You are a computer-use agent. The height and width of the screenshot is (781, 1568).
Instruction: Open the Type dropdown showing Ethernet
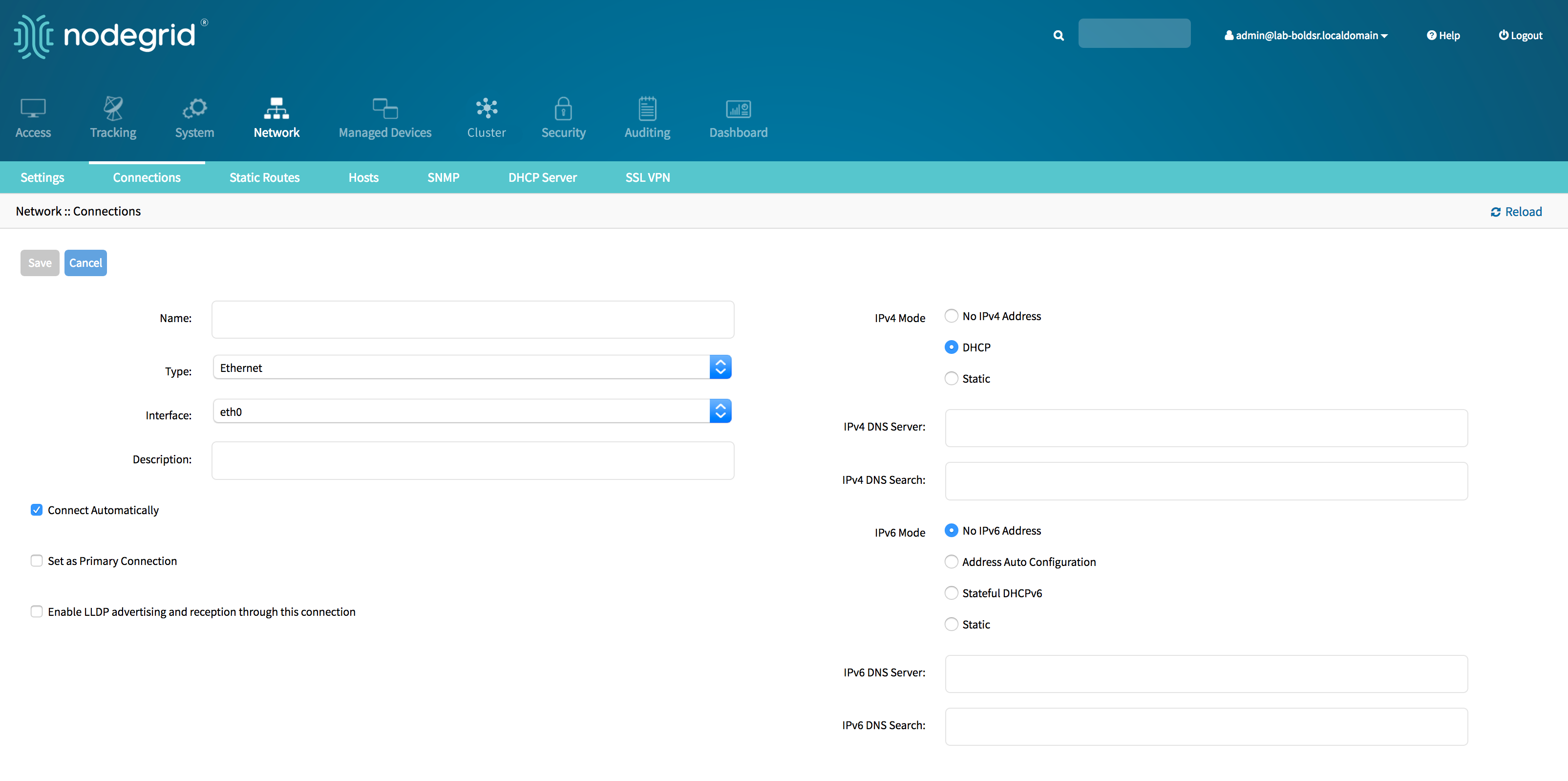click(x=472, y=368)
